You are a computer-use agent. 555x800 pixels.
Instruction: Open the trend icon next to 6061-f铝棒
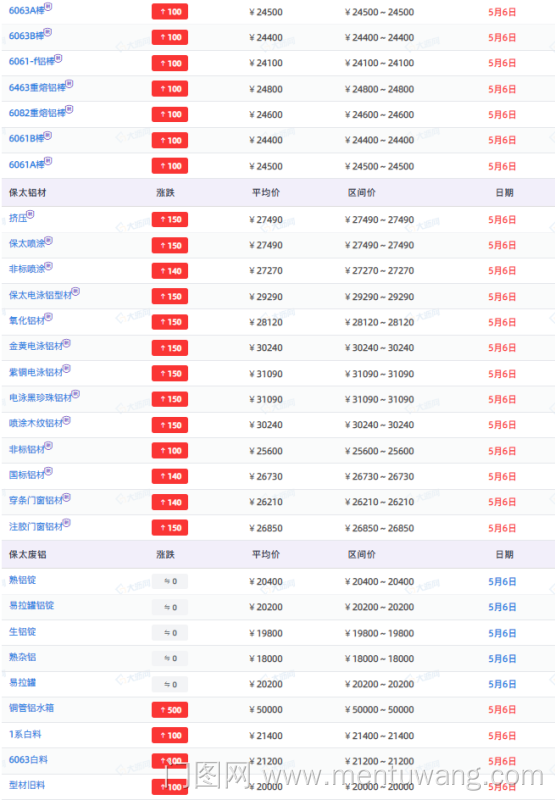59,58
